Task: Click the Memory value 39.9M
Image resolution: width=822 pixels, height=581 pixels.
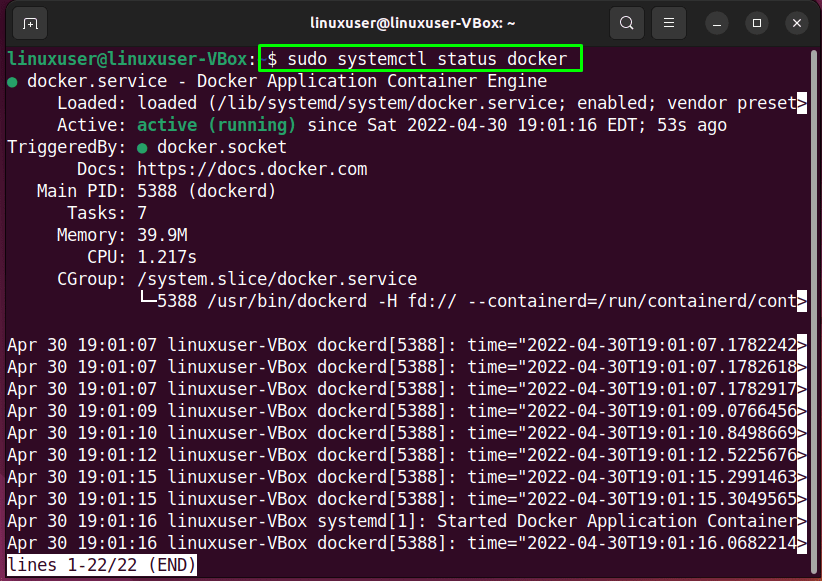Action: (x=162, y=235)
